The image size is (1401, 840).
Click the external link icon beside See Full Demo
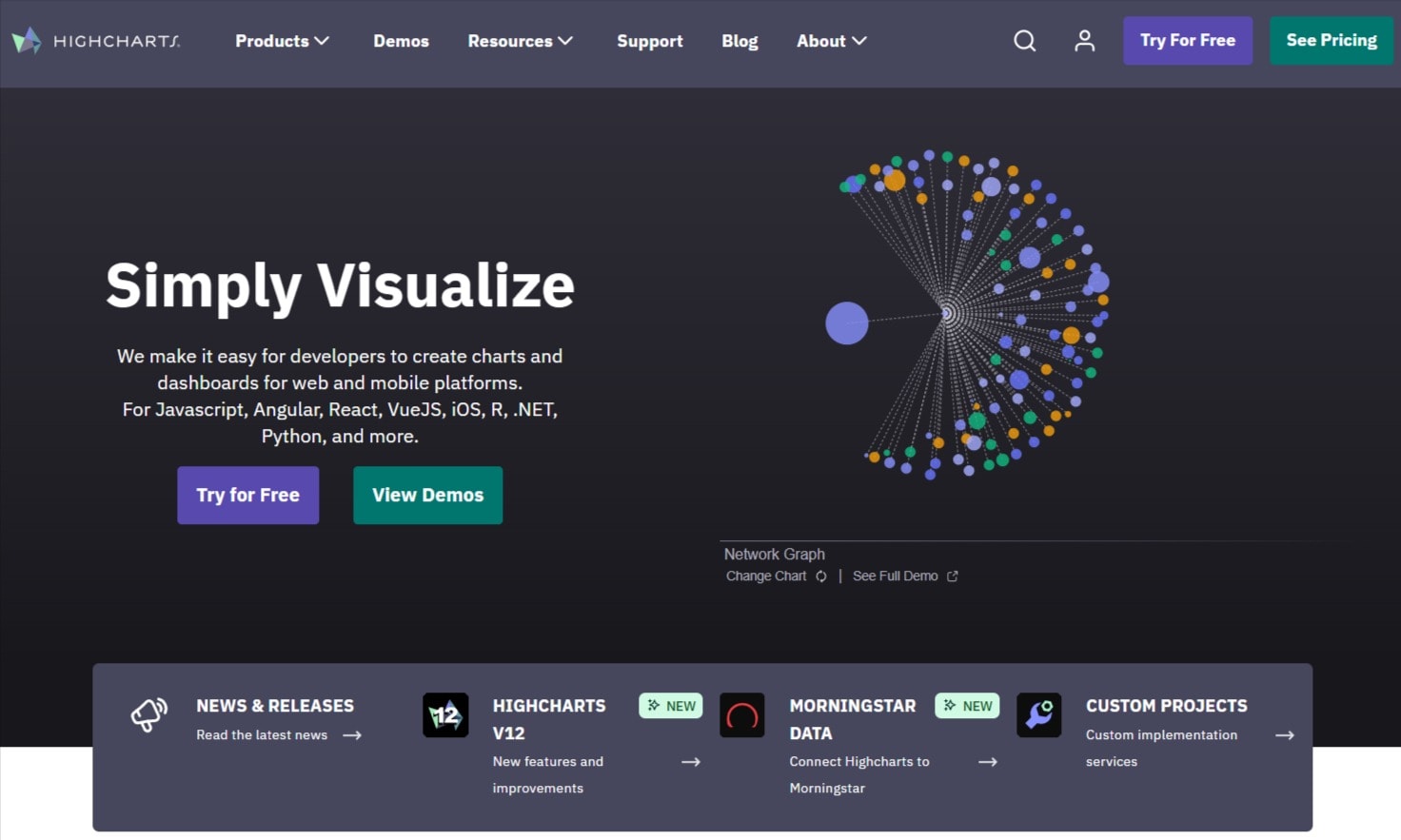(x=952, y=576)
